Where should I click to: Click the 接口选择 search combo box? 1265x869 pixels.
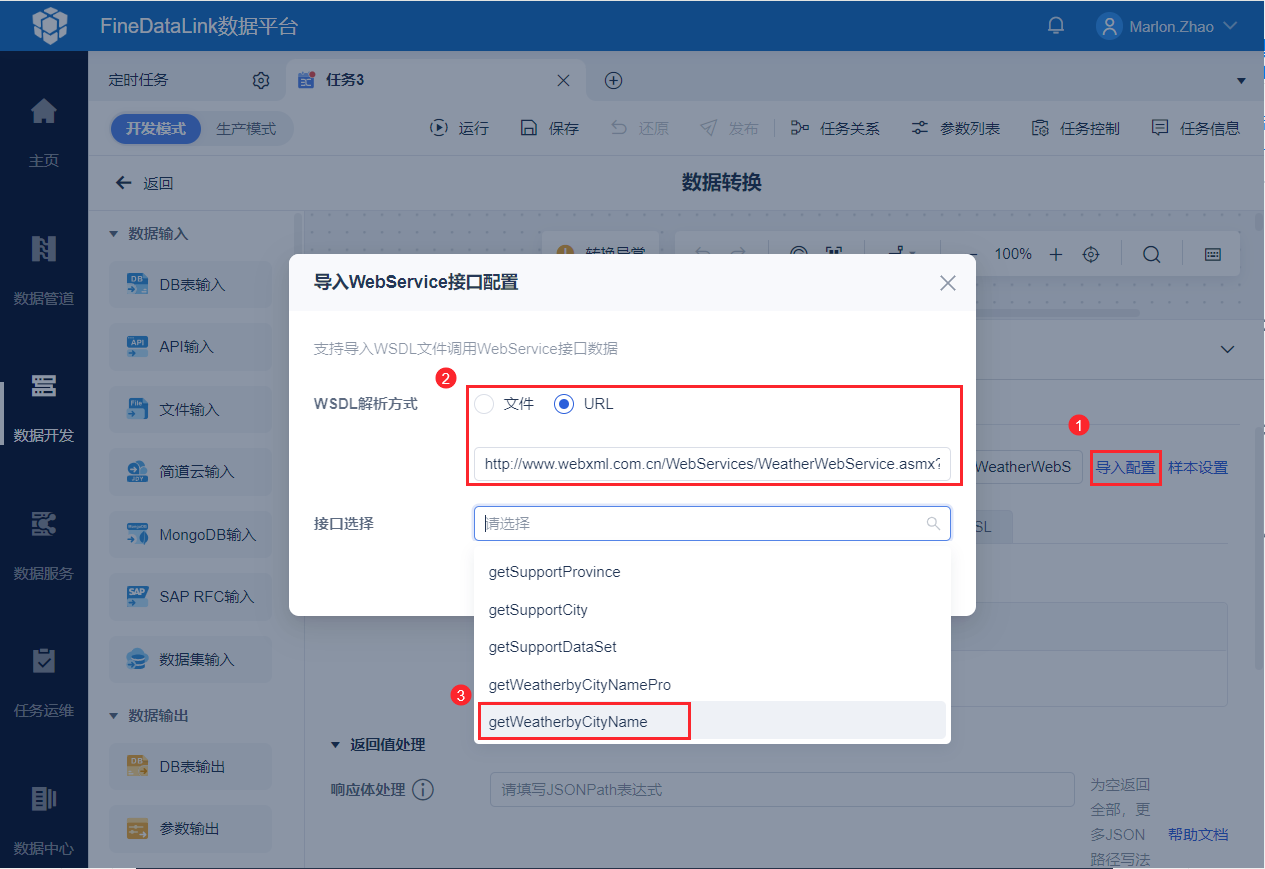(x=712, y=523)
